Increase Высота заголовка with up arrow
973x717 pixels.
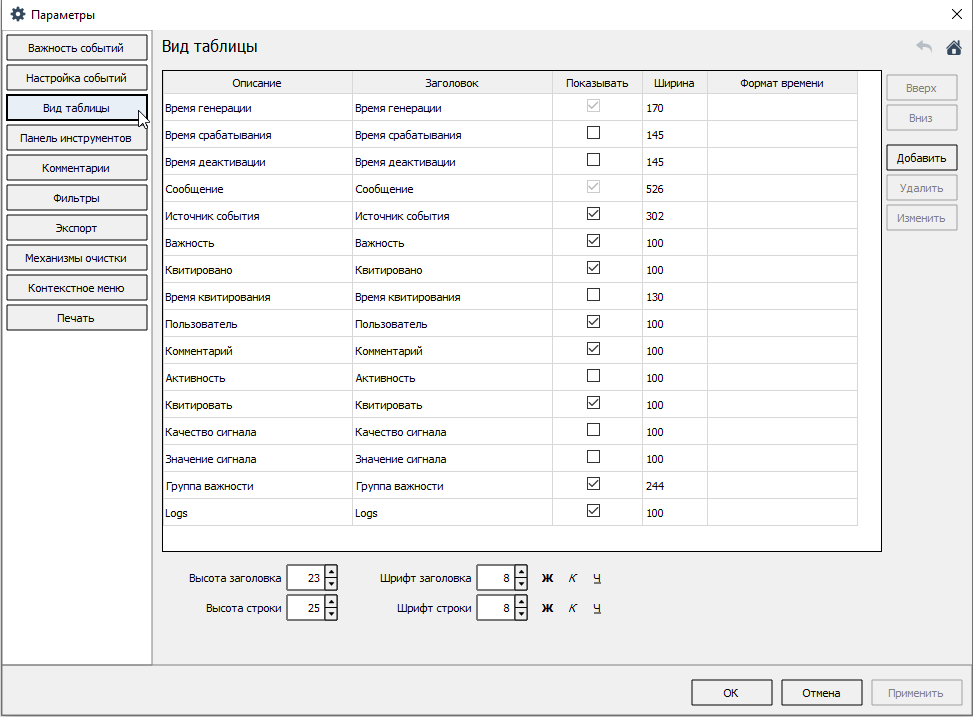331,572
